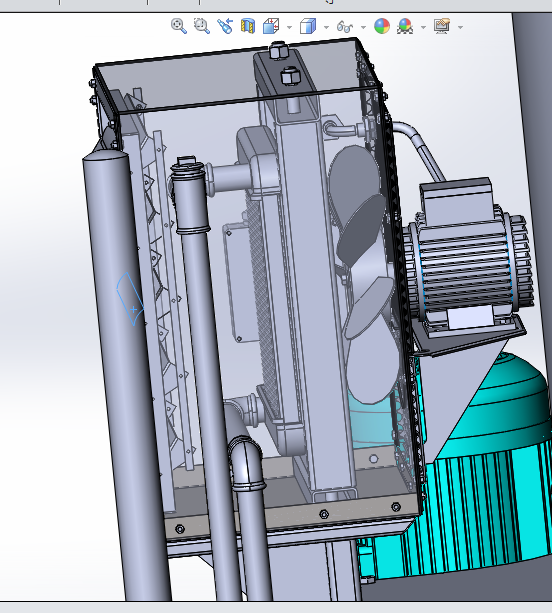Click the Previous View icon
The width and height of the screenshot is (552, 613).
pyautogui.click(x=225, y=26)
